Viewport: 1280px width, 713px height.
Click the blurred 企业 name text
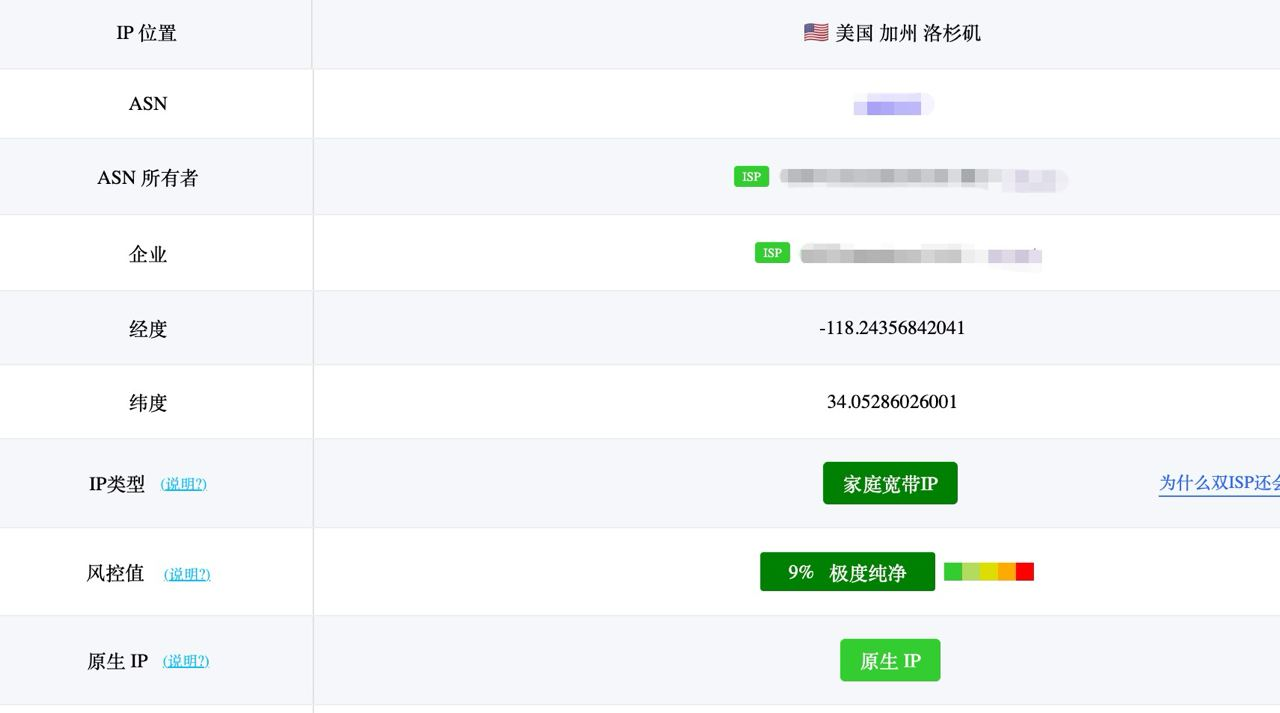921,255
